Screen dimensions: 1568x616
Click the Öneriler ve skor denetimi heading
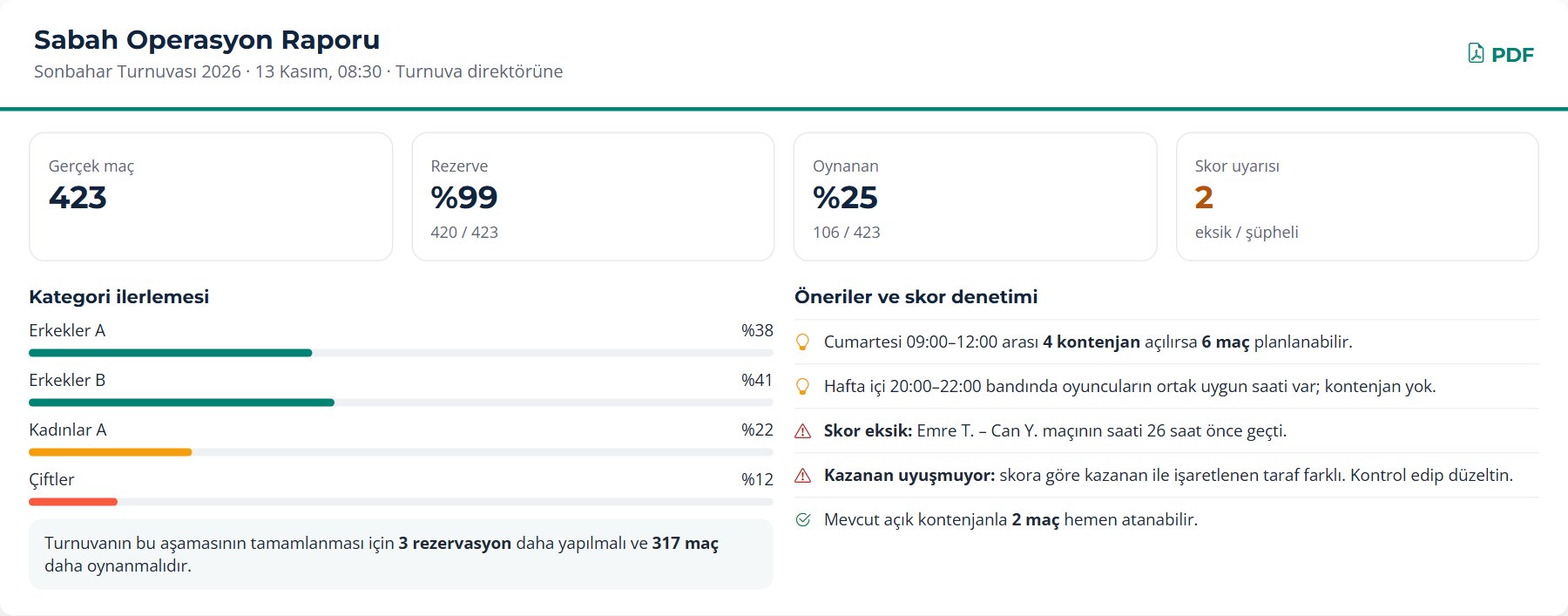[916, 297]
